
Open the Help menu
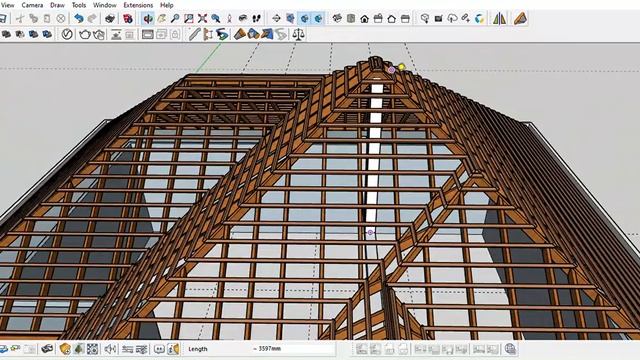(167, 5)
